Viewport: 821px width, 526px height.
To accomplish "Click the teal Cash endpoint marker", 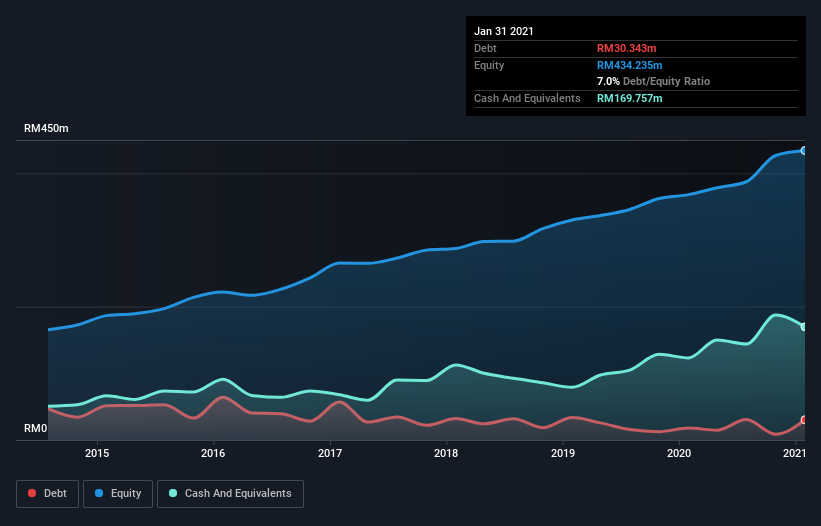I will tap(804, 327).
